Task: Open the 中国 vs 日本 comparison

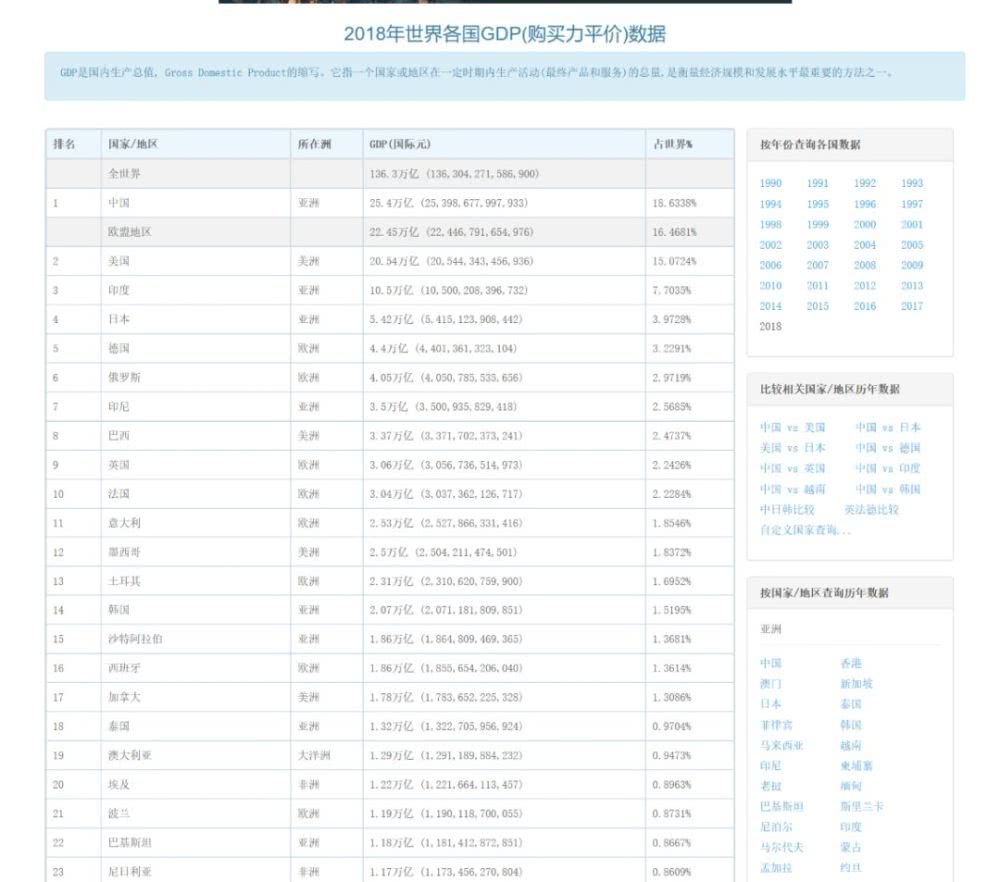Action: pyautogui.click(x=888, y=427)
